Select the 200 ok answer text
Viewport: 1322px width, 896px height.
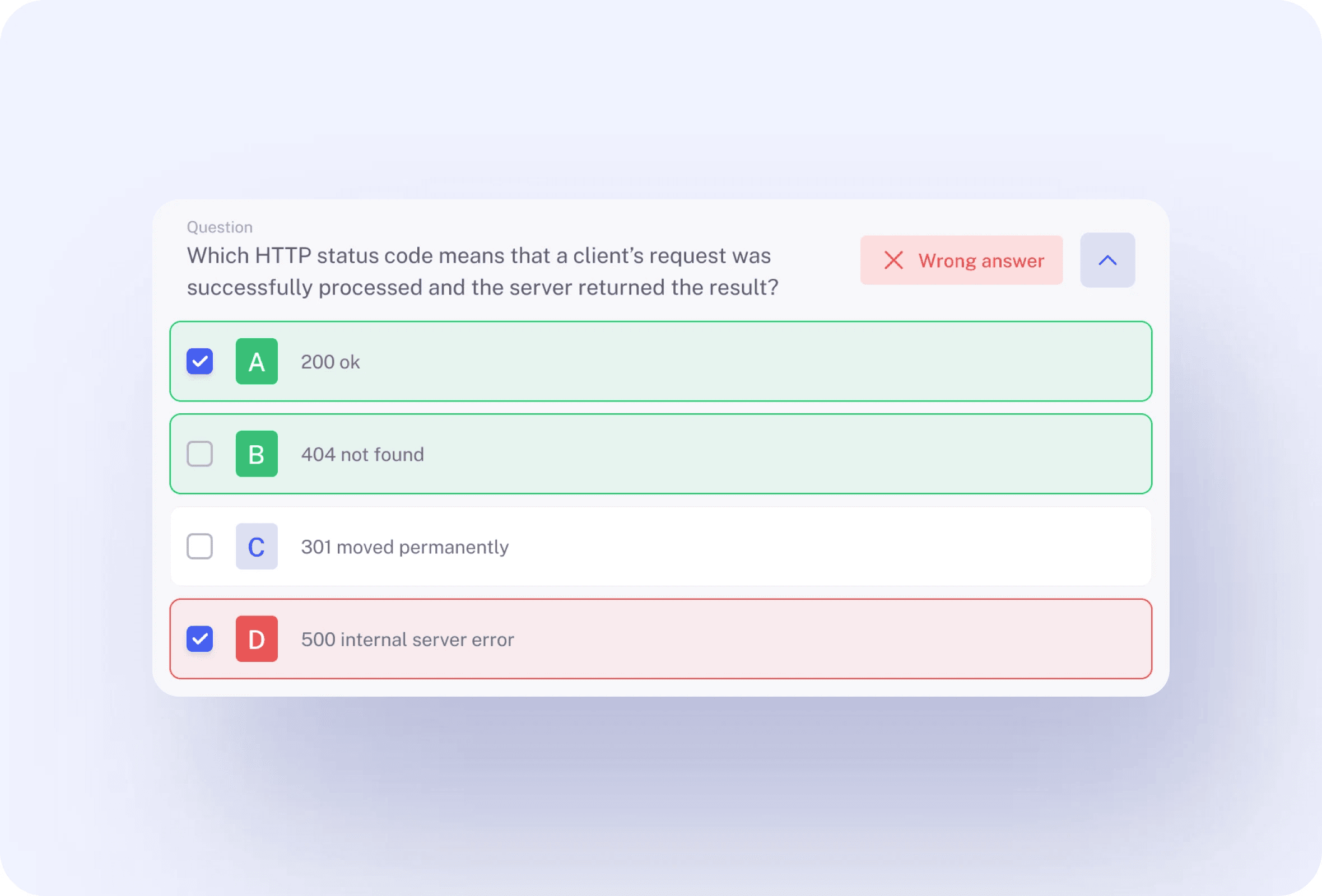pyautogui.click(x=330, y=362)
